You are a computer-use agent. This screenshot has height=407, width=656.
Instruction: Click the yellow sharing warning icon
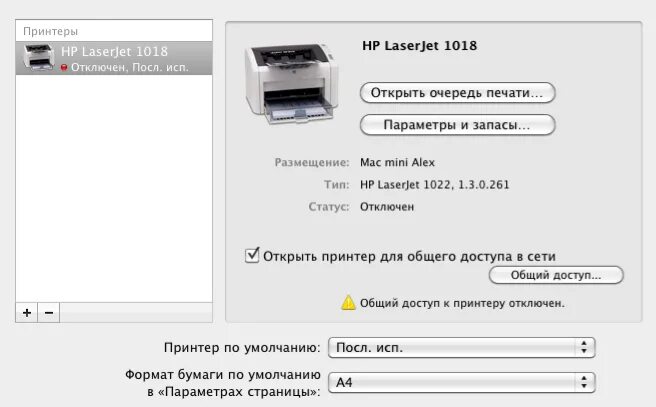pyautogui.click(x=348, y=302)
